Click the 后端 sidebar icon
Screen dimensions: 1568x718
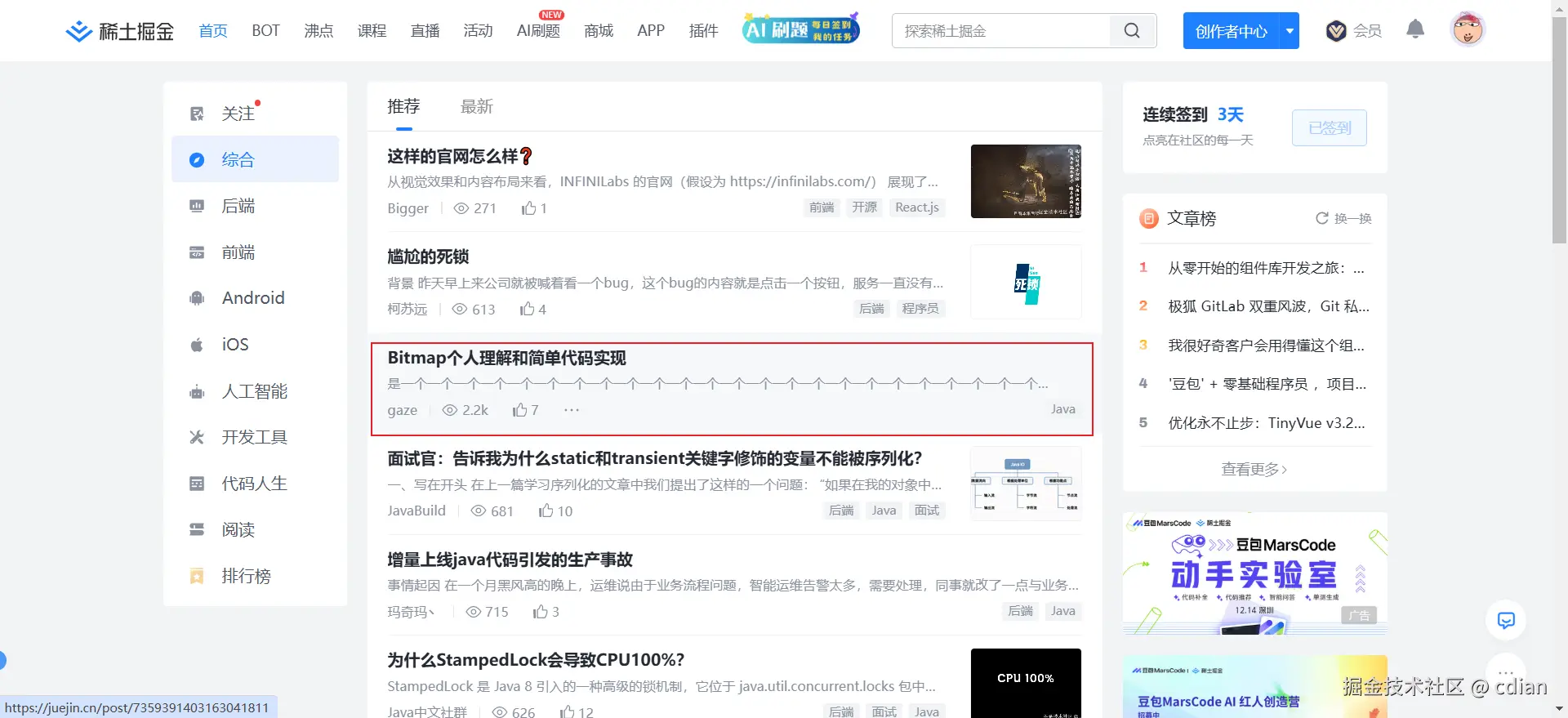click(197, 206)
